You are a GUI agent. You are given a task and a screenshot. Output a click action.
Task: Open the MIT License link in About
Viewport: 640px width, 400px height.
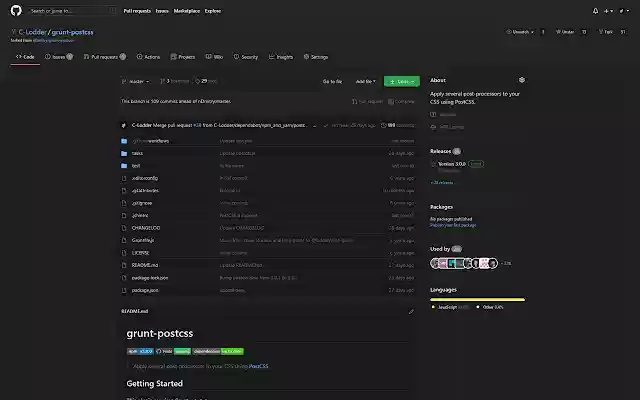[x=447, y=127]
